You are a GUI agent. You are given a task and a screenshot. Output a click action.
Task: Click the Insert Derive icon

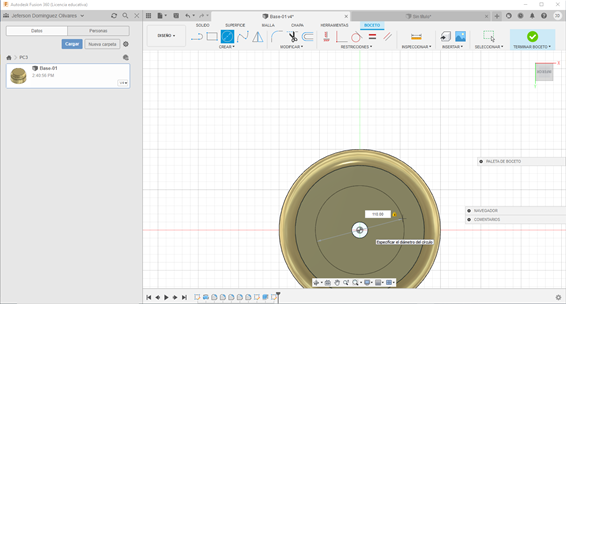[445, 37]
